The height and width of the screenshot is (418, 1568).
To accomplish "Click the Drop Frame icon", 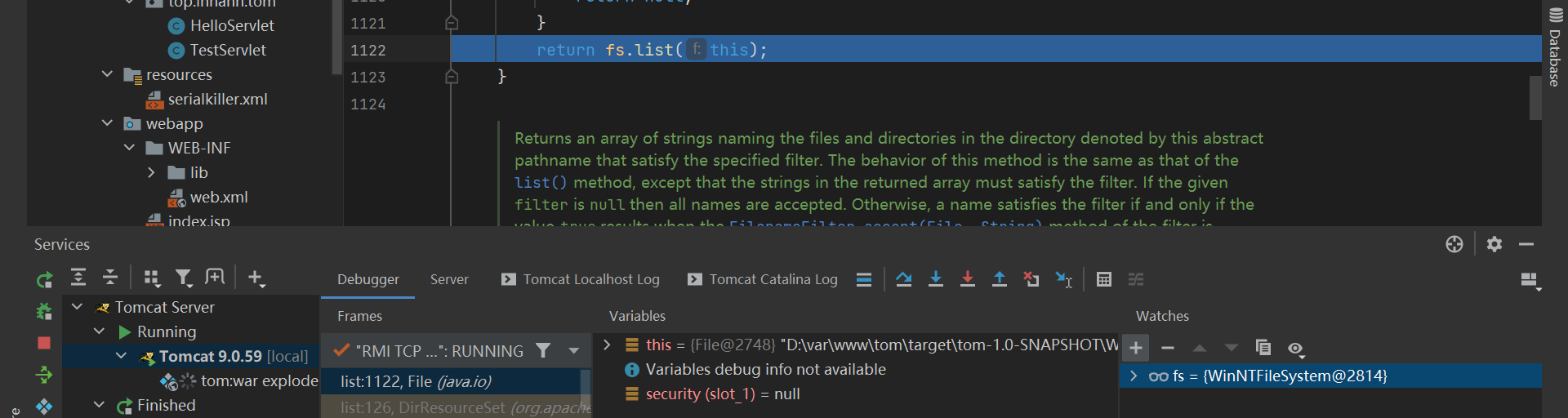I will 1031,279.
